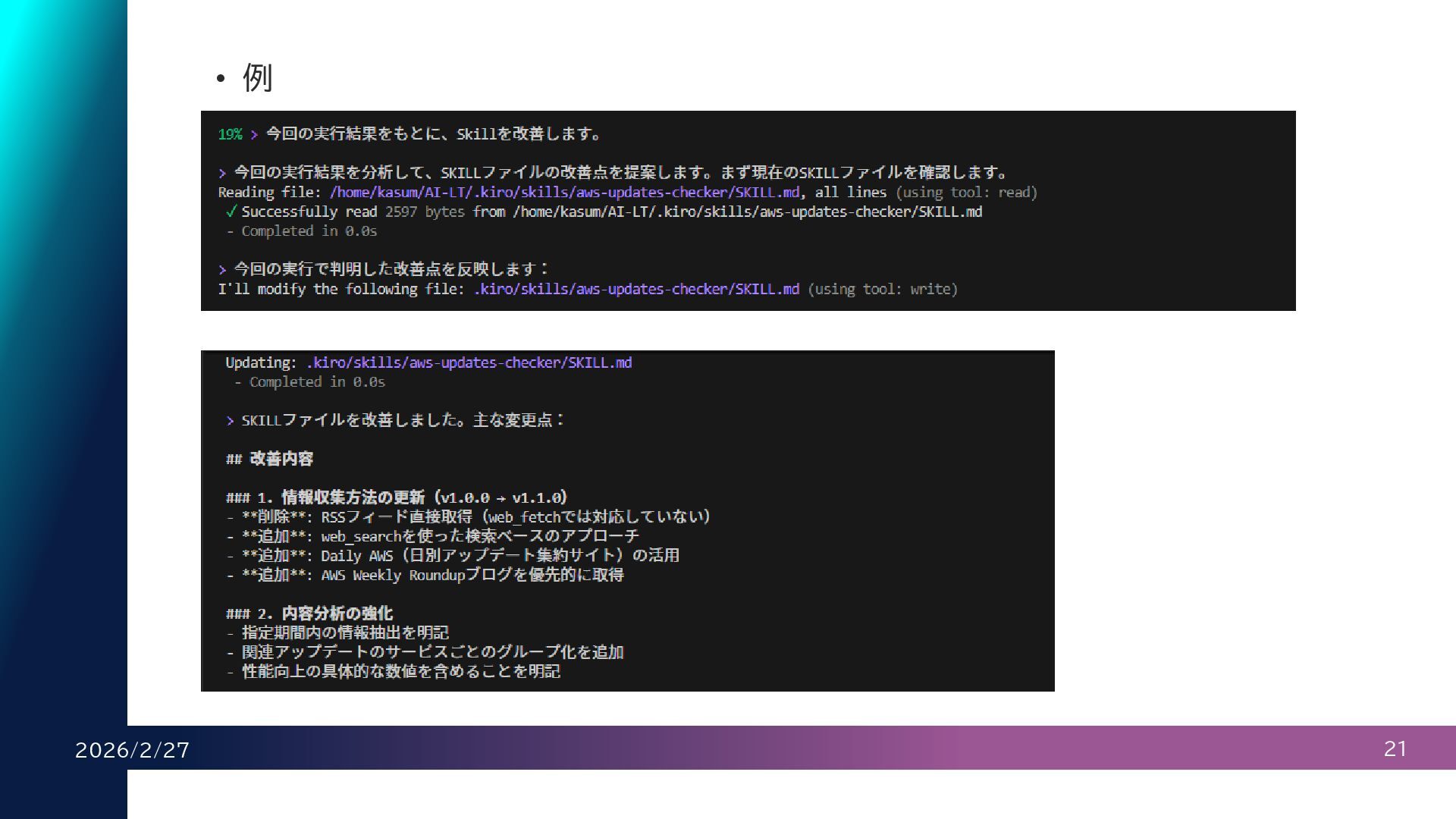
Task: Click the slide bullet before 例
Action: tap(221, 78)
